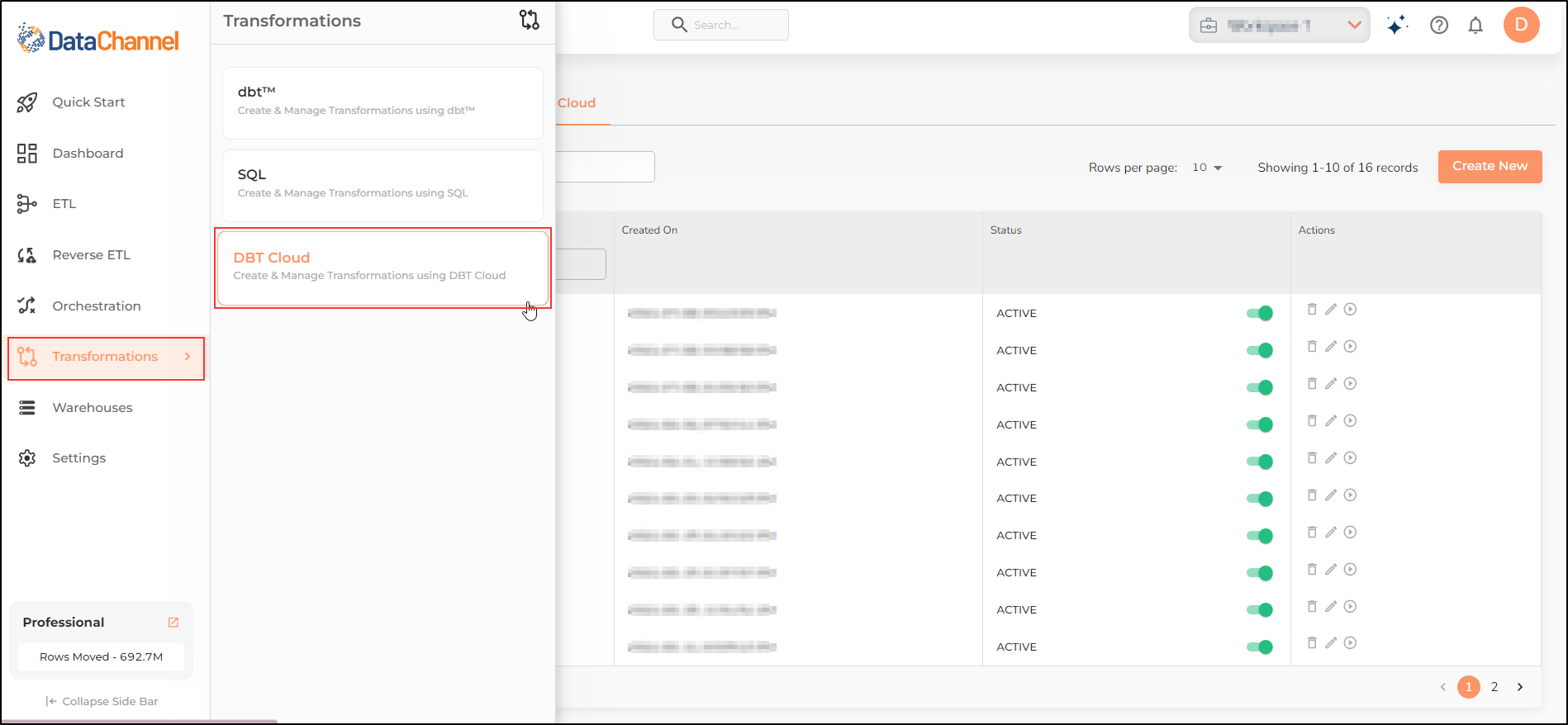Open notifications bell

point(1475,25)
